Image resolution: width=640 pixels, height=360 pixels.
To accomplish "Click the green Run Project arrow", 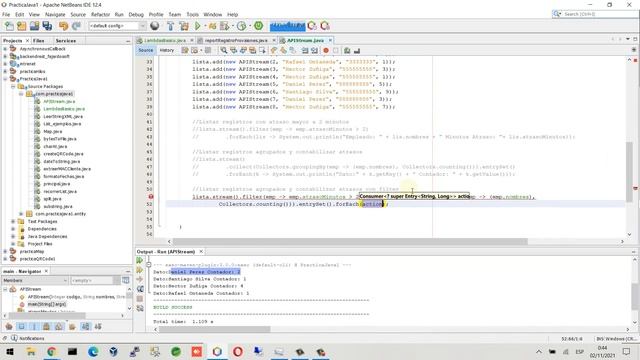I will [198, 26].
